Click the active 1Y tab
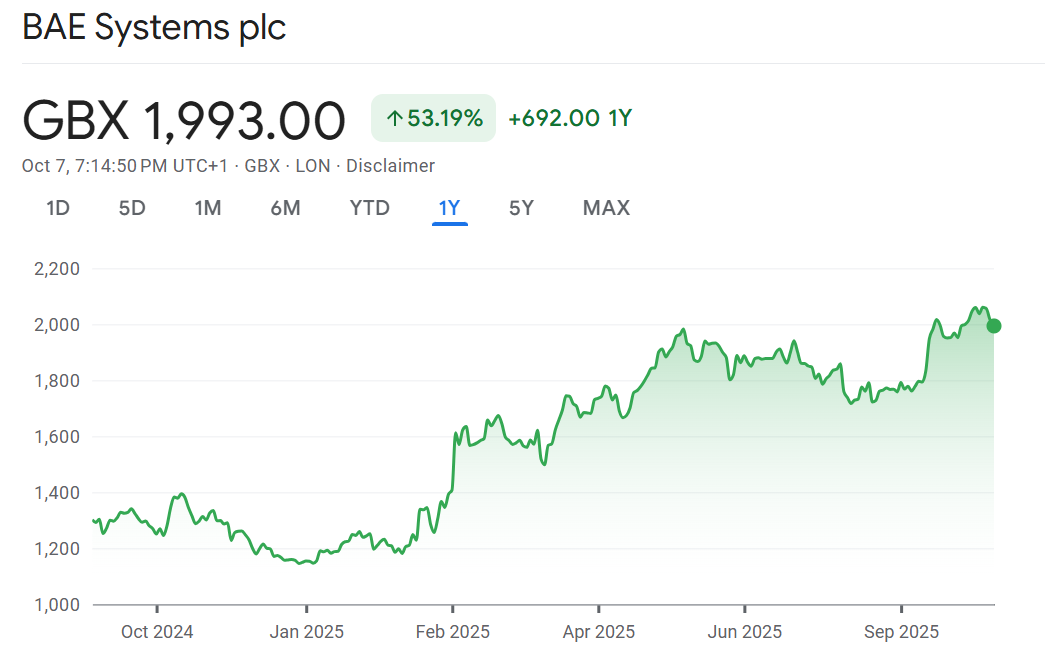 pyautogui.click(x=449, y=208)
